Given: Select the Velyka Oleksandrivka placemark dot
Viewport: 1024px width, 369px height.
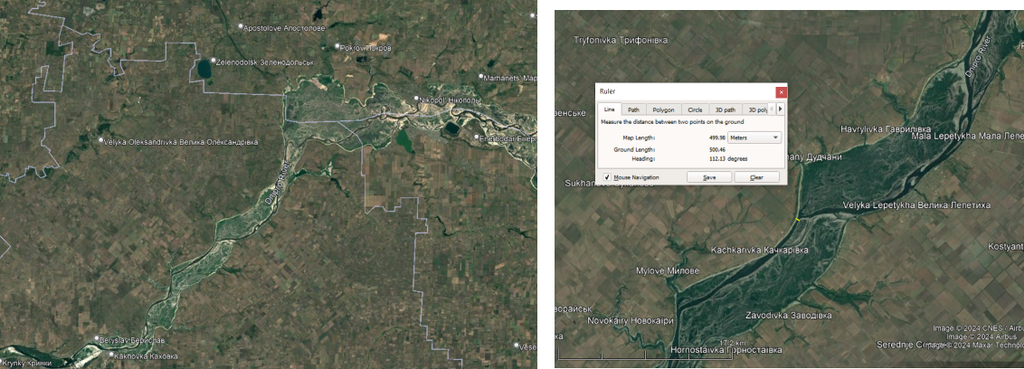Looking at the screenshot, I should 101,140.
